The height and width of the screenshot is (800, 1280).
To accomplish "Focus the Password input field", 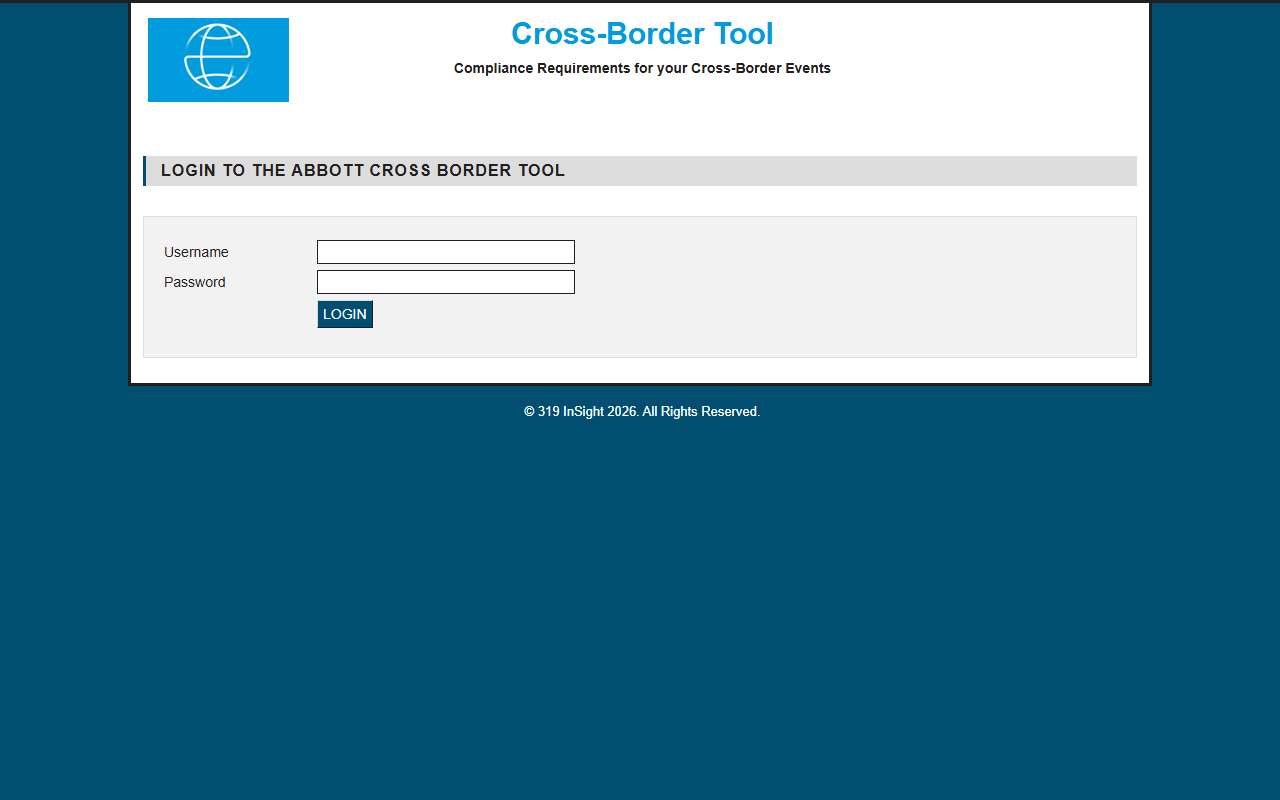I will coord(446,282).
